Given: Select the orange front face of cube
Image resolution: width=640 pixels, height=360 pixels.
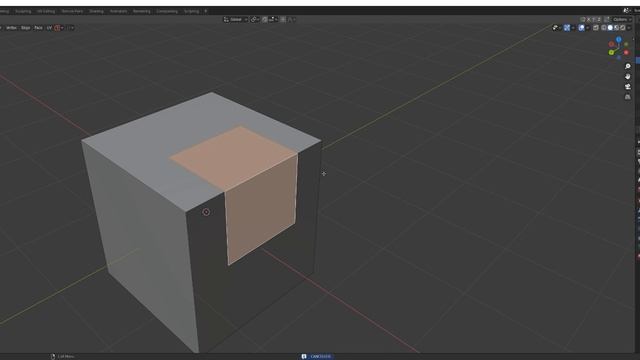Looking at the screenshot, I should coord(261,208).
